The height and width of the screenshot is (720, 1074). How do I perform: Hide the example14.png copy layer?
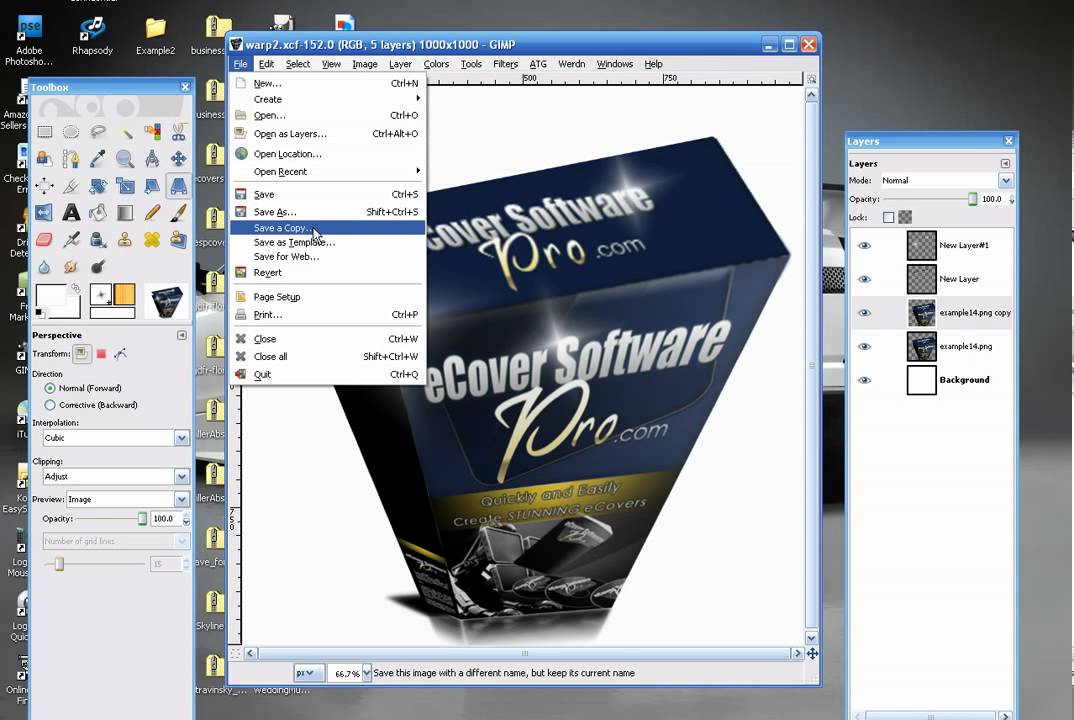click(864, 312)
